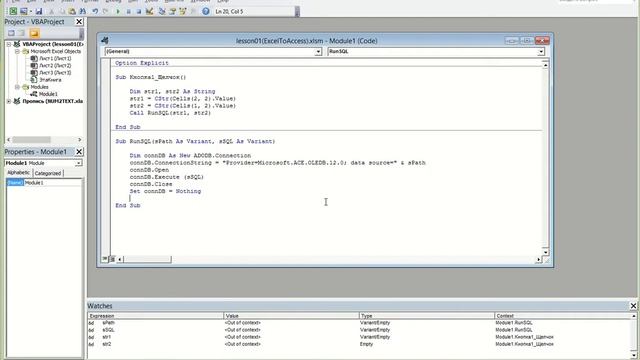Toggle Folders icon in Project panel
The width and height of the screenshot is (640, 360).
[34, 33]
